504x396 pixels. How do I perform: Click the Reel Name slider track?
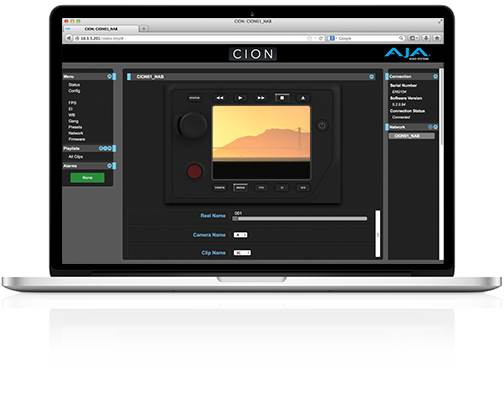click(300, 219)
